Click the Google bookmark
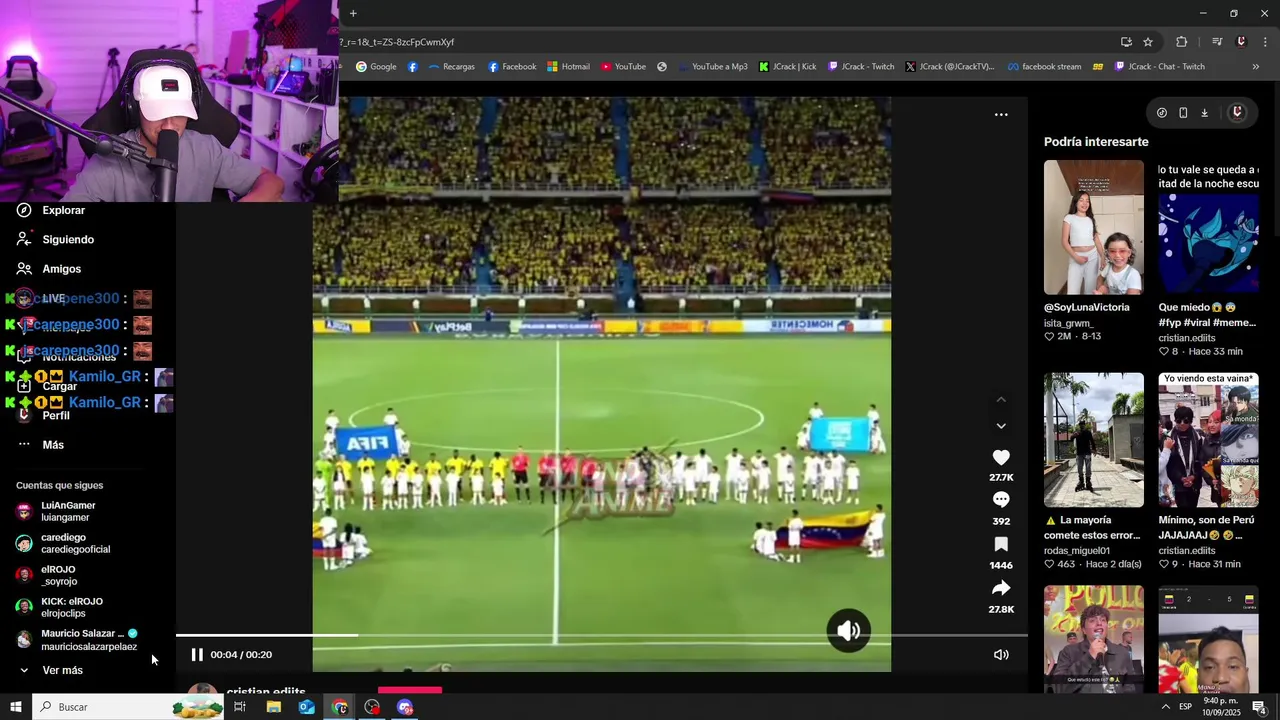The width and height of the screenshot is (1280, 720). click(x=376, y=67)
